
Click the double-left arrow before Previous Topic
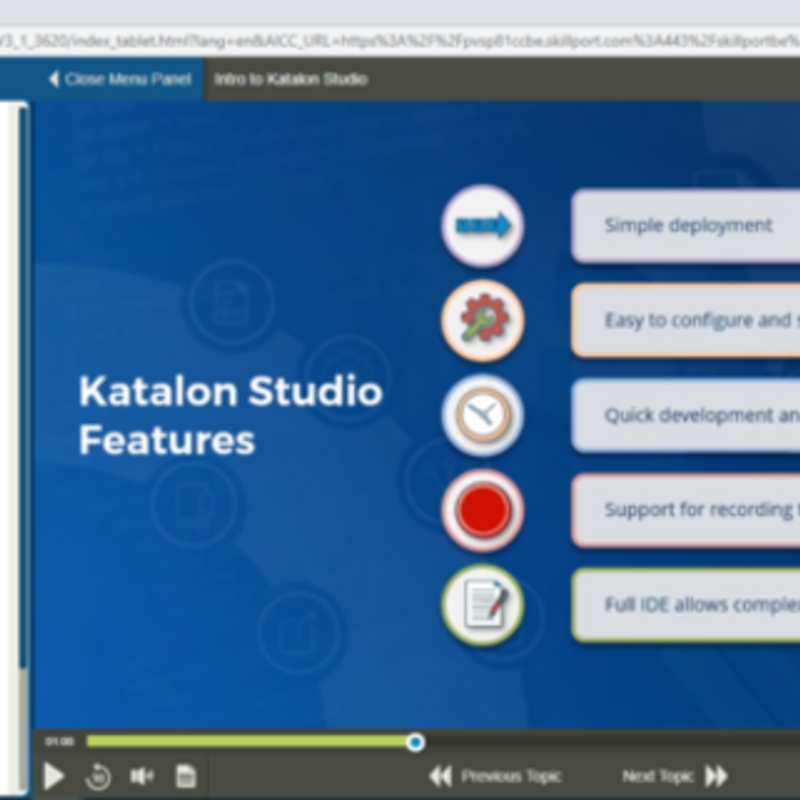tap(440, 776)
